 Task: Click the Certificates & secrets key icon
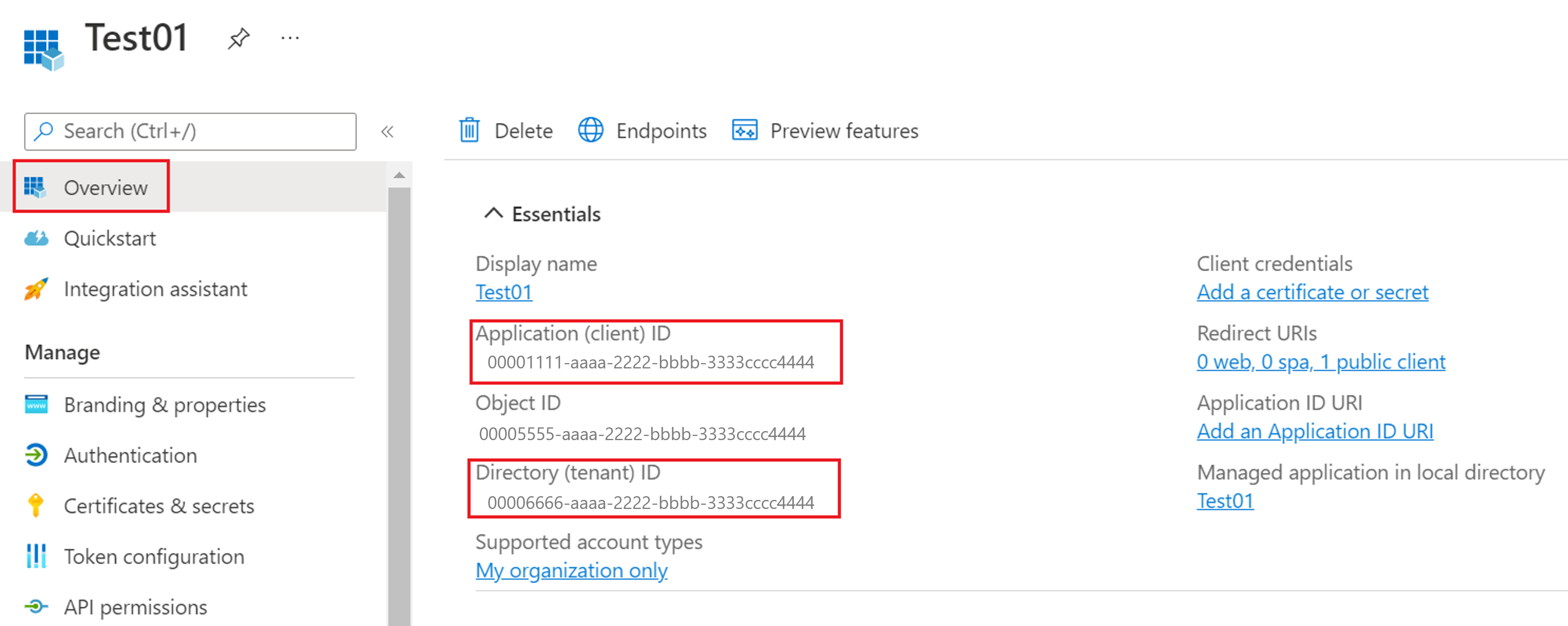click(x=36, y=506)
